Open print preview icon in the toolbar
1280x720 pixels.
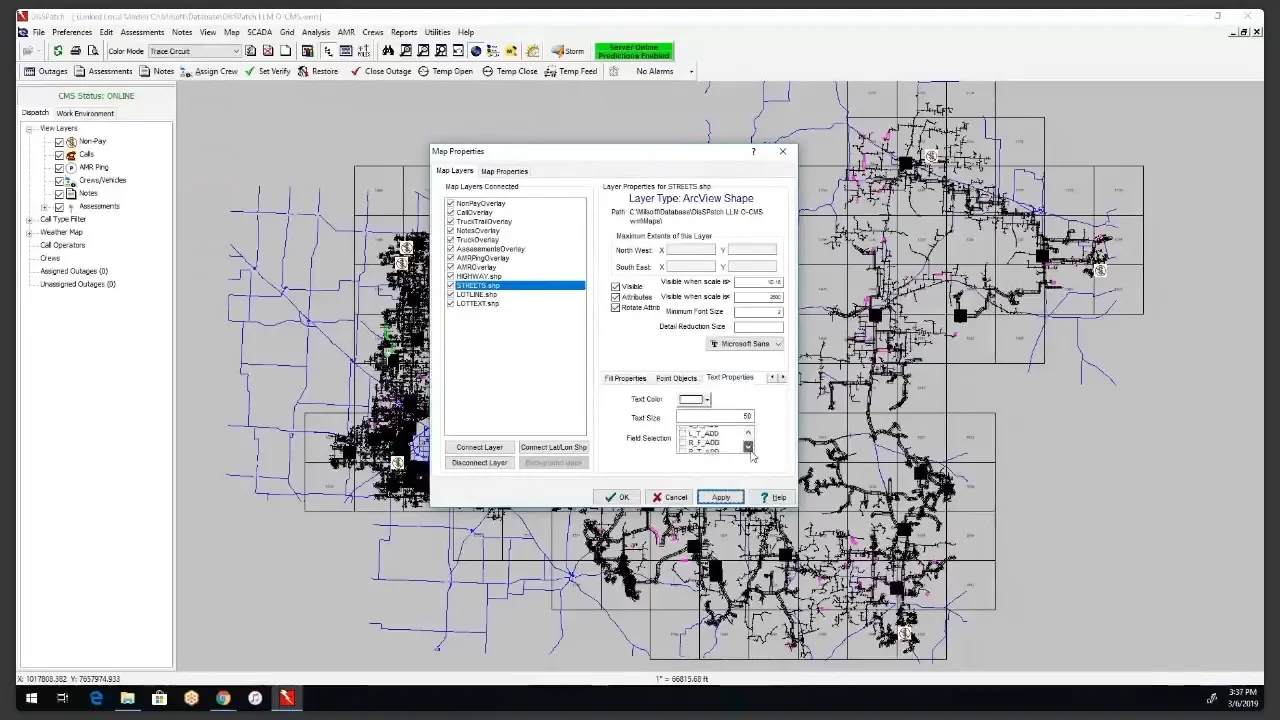click(93, 51)
